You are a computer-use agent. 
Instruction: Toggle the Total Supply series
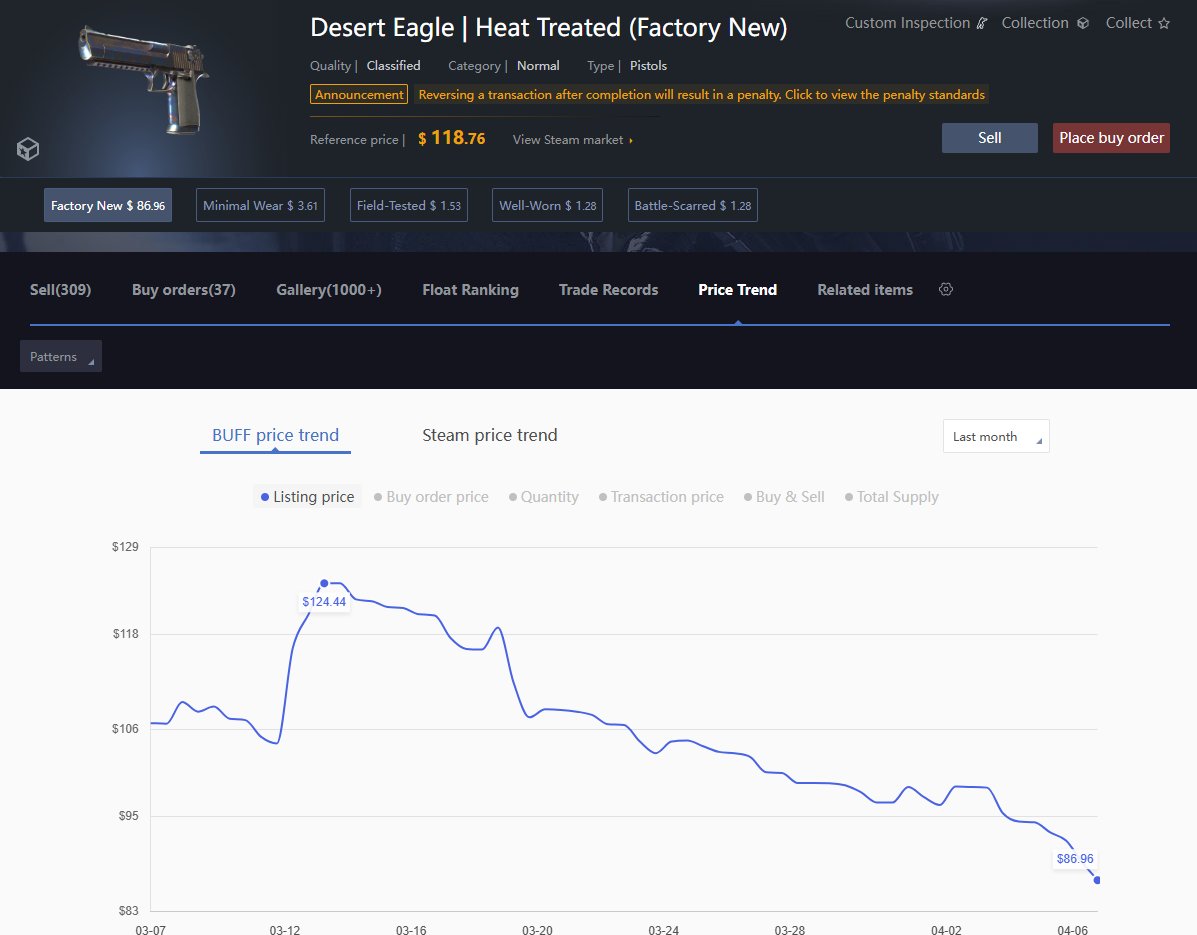892,497
